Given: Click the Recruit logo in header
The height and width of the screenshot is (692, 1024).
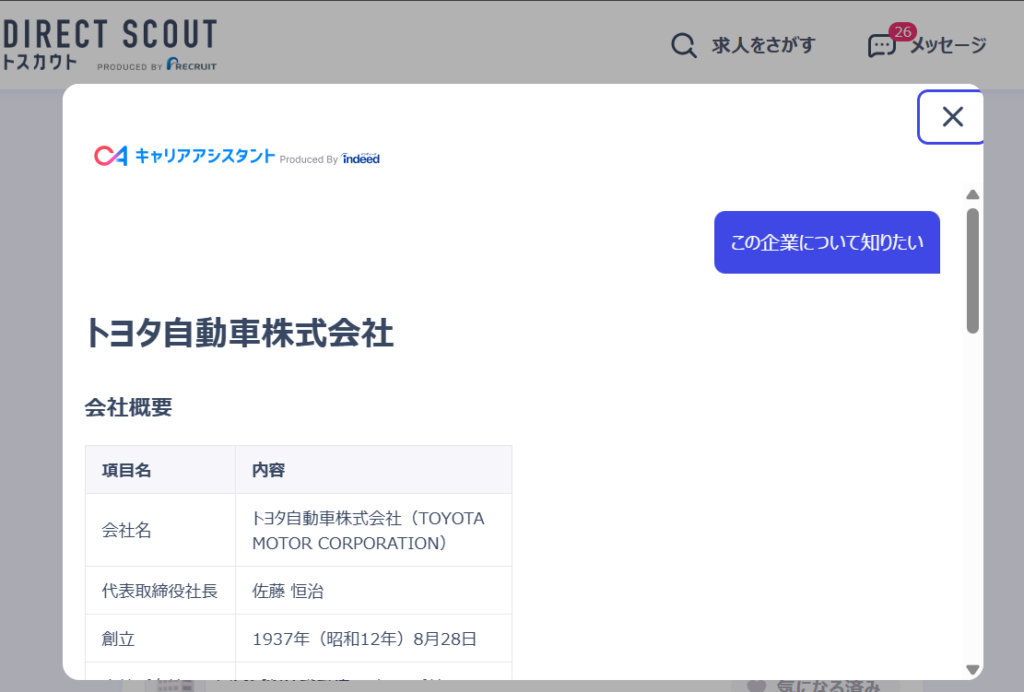Looking at the screenshot, I should (x=191, y=65).
